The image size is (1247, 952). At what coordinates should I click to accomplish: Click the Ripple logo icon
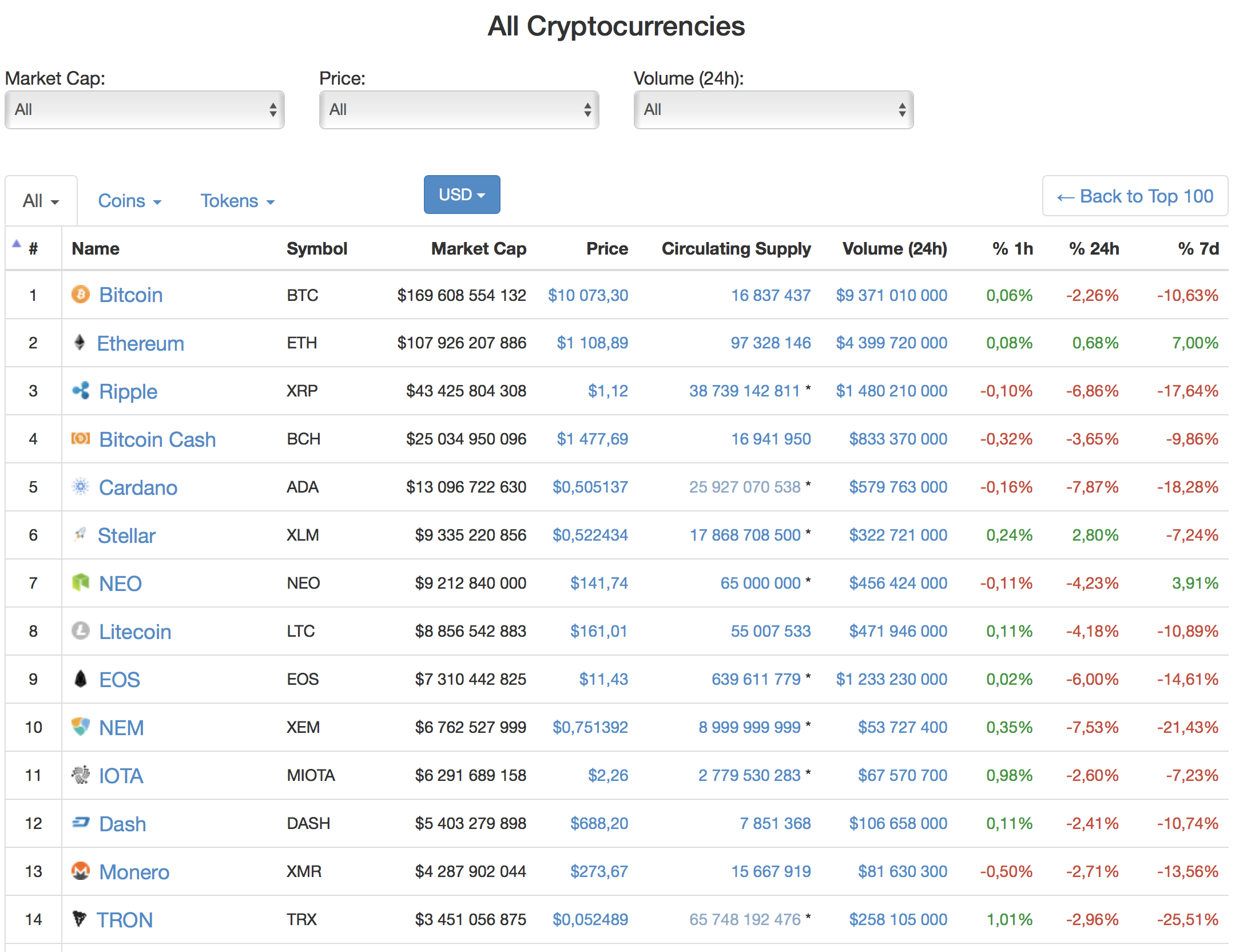tap(81, 391)
